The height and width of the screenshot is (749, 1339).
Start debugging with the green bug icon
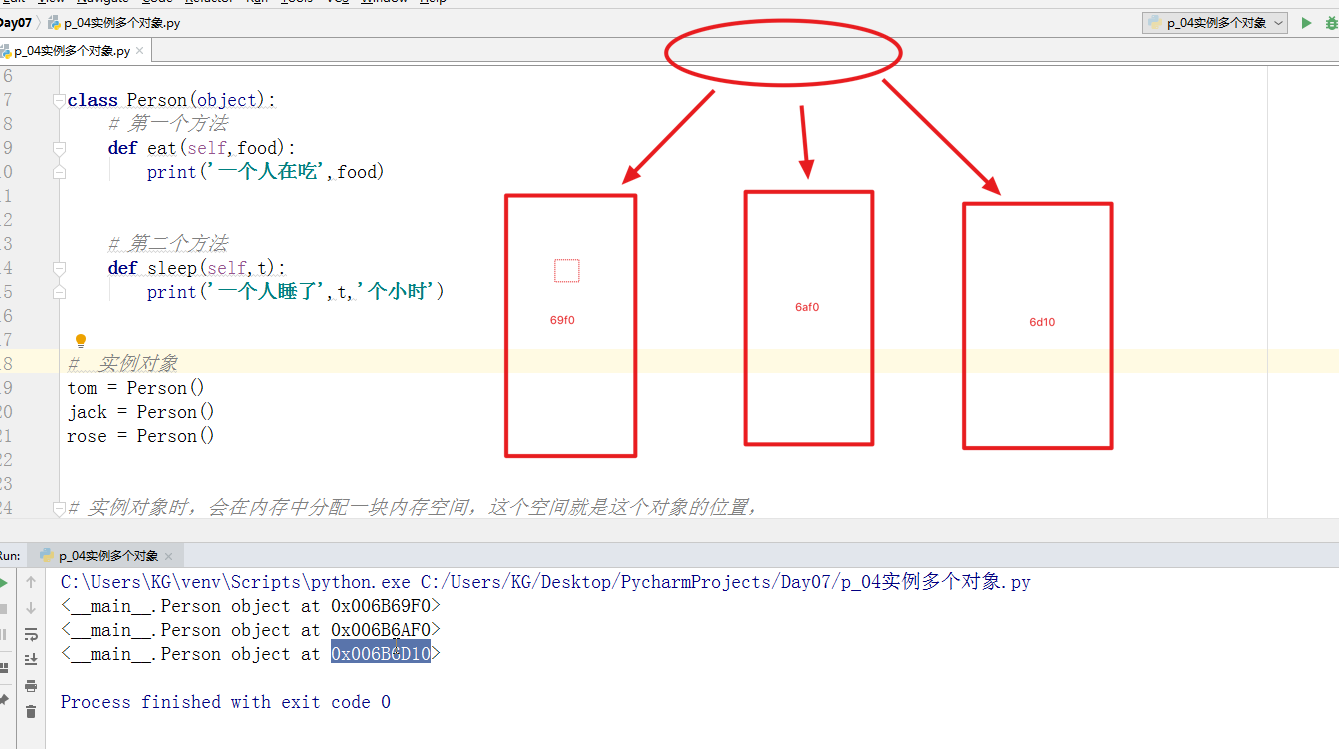pyautogui.click(x=1332, y=23)
